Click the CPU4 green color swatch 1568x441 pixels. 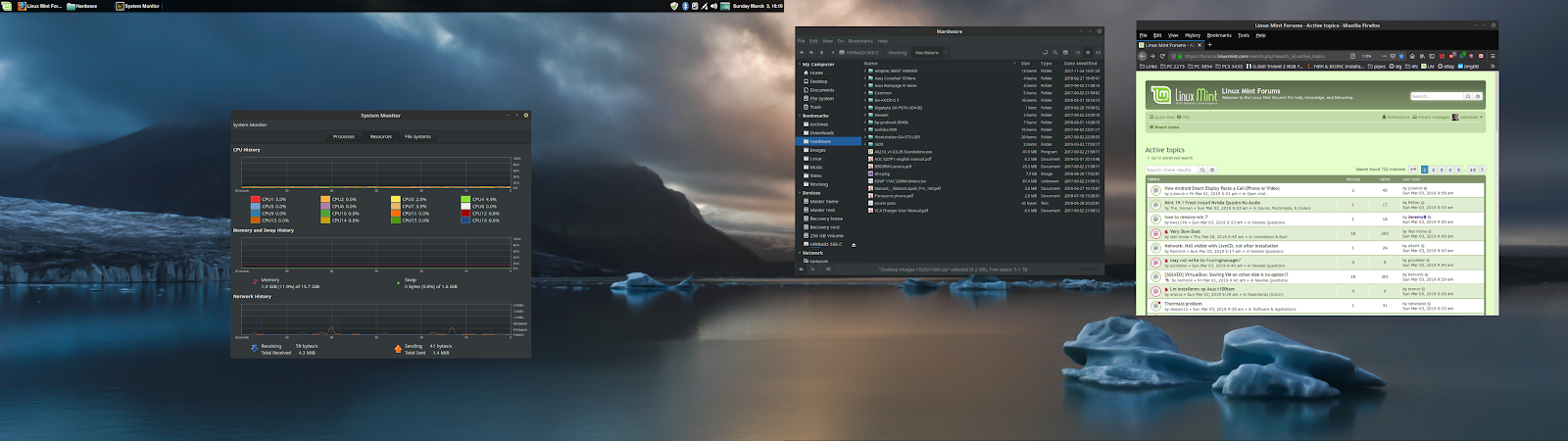tap(465, 199)
